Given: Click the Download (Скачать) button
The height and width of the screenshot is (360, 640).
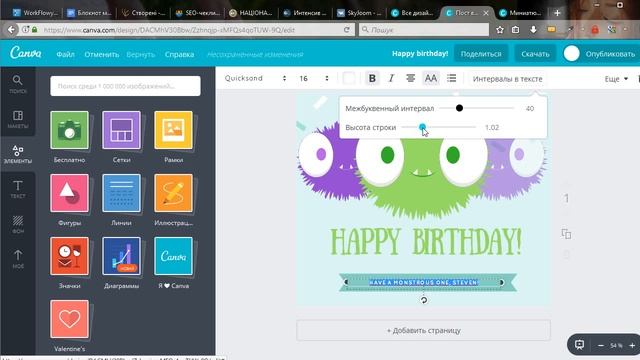Looking at the screenshot, I should tap(535, 54).
